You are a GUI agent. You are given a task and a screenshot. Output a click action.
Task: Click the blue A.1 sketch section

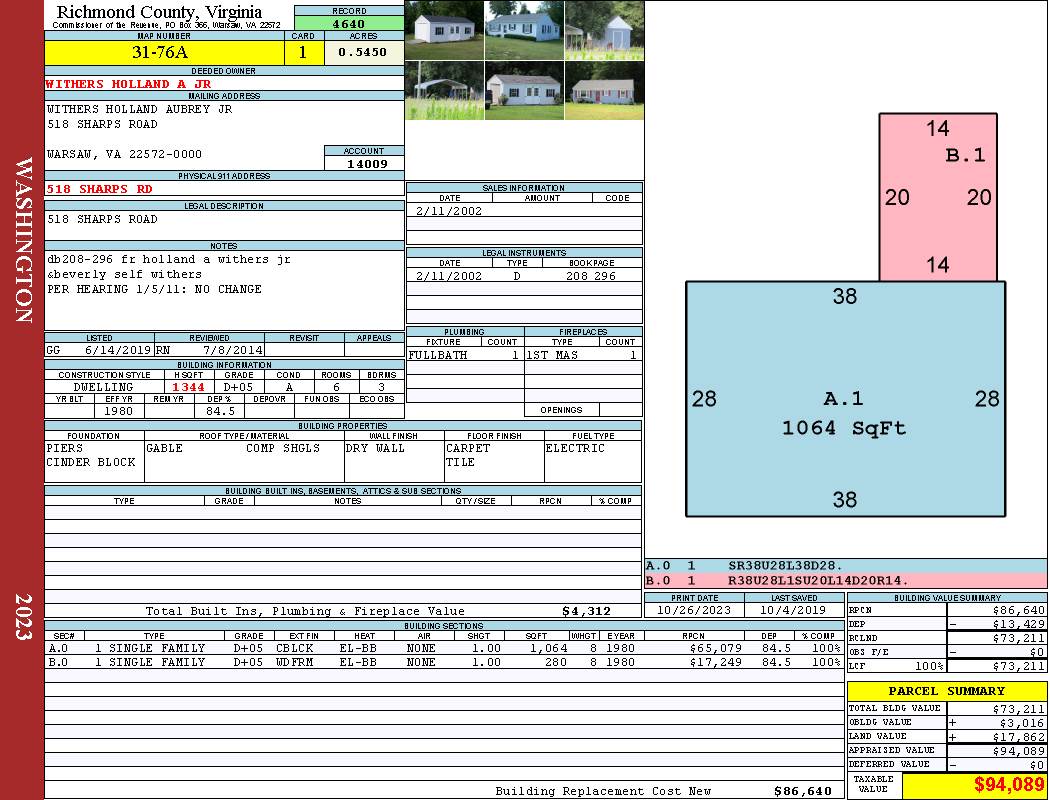click(x=845, y=399)
